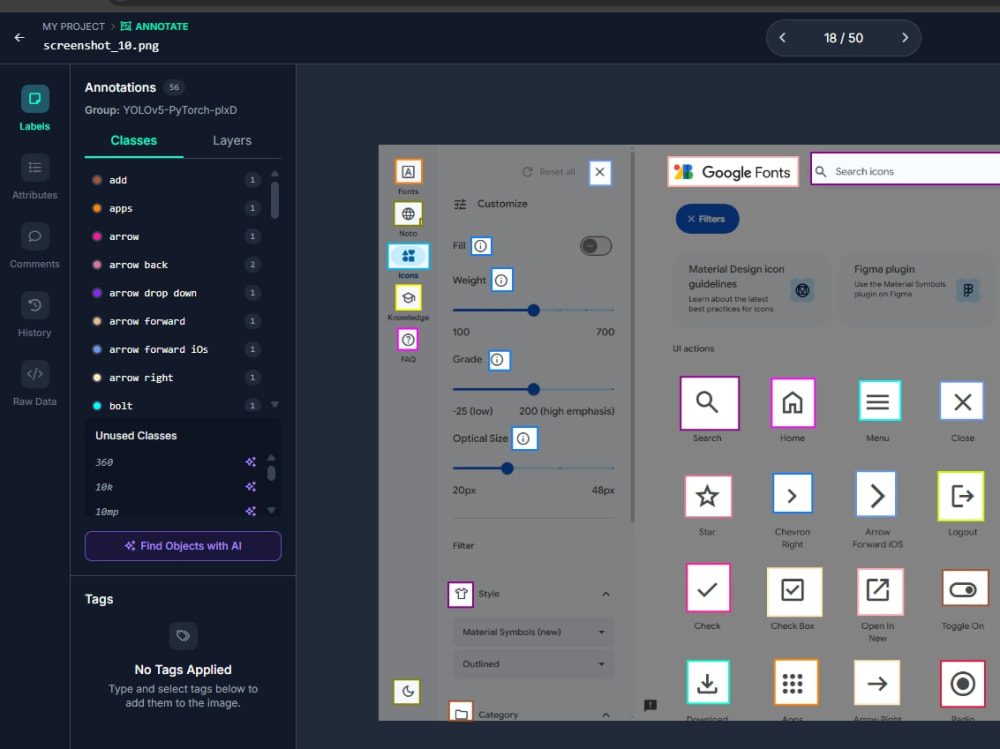1000x749 pixels.
Task: Select the 'arrow forward iOs' class row
Action: (x=177, y=350)
